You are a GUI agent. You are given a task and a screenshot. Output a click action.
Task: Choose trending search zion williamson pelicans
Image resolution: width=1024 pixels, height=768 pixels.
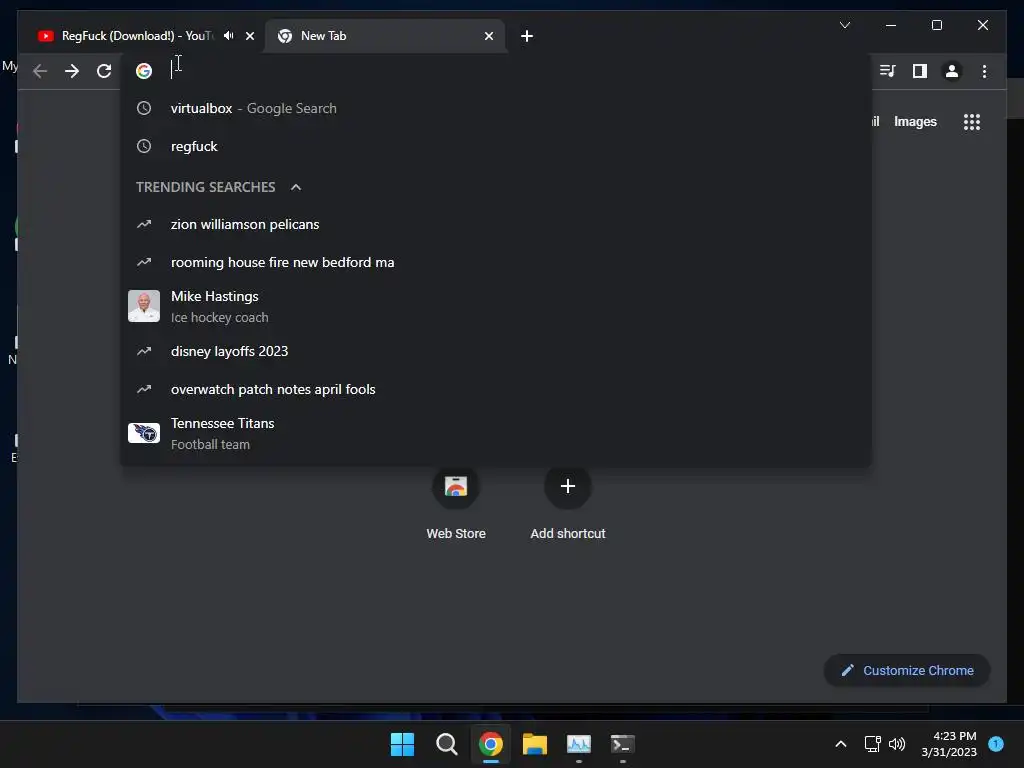pos(496,225)
